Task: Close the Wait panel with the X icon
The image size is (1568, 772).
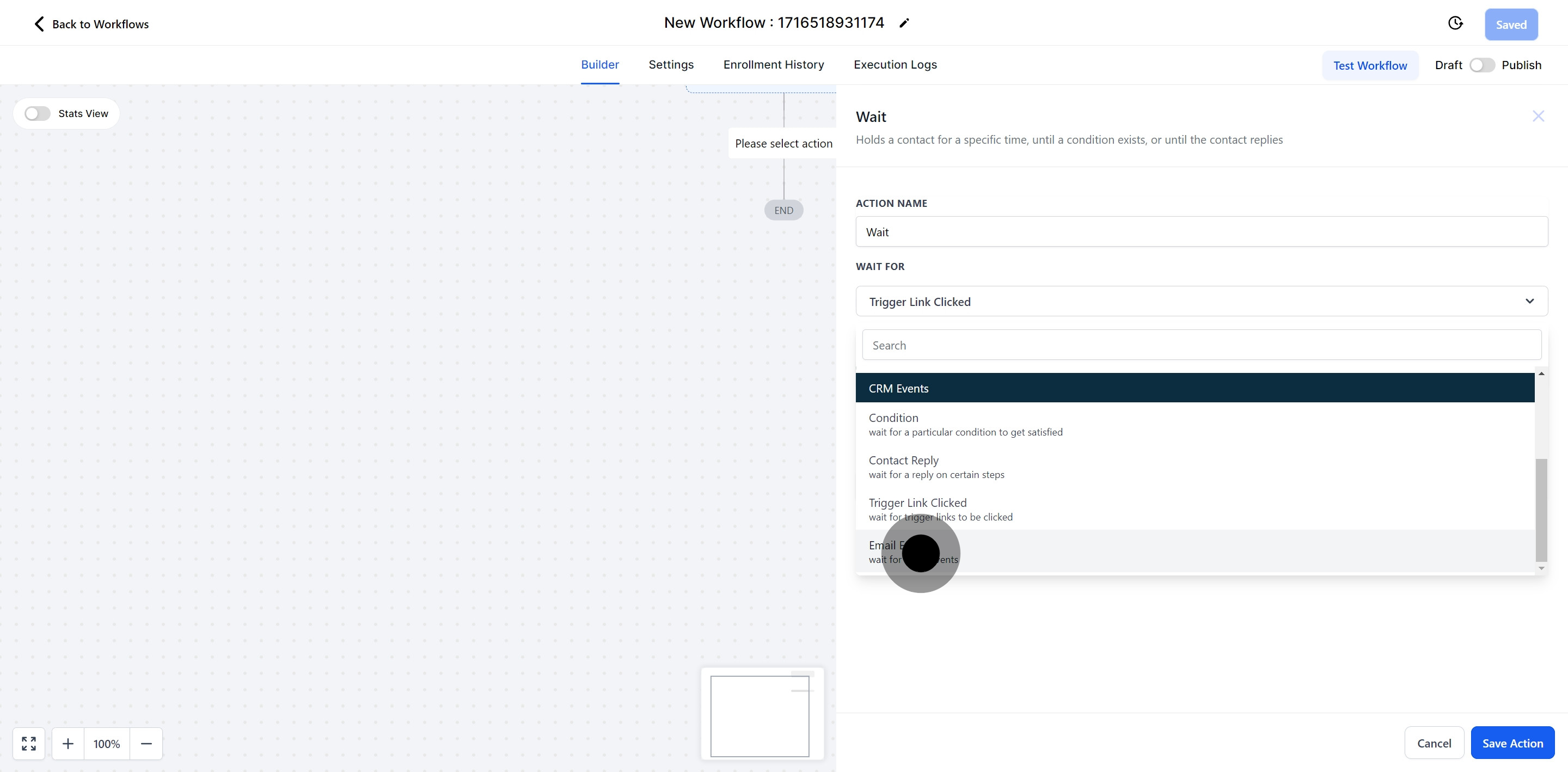Action: pyautogui.click(x=1538, y=115)
